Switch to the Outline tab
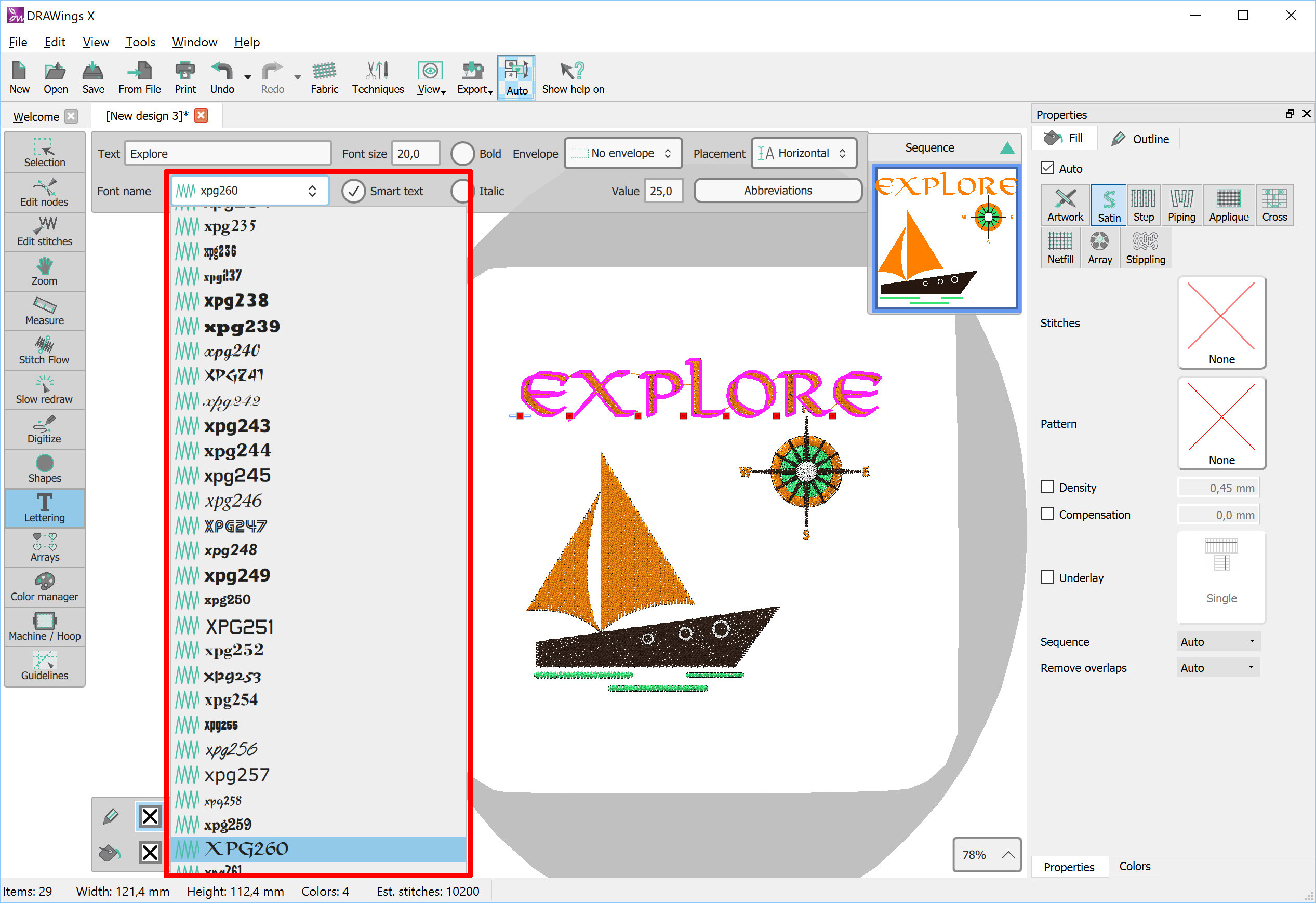This screenshot has height=903, width=1316. (x=1140, y=139)
